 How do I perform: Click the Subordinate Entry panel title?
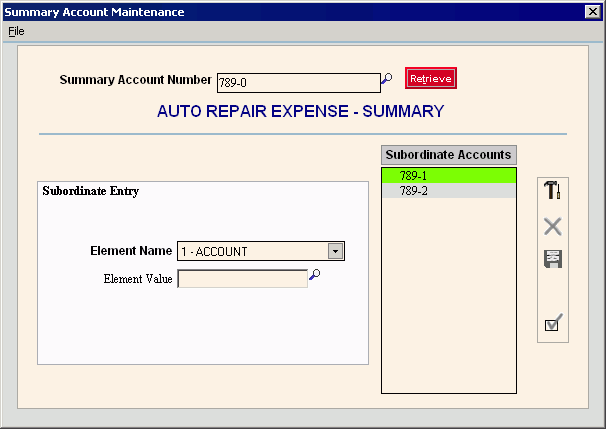pyautogui.click(x=91, y=191)
